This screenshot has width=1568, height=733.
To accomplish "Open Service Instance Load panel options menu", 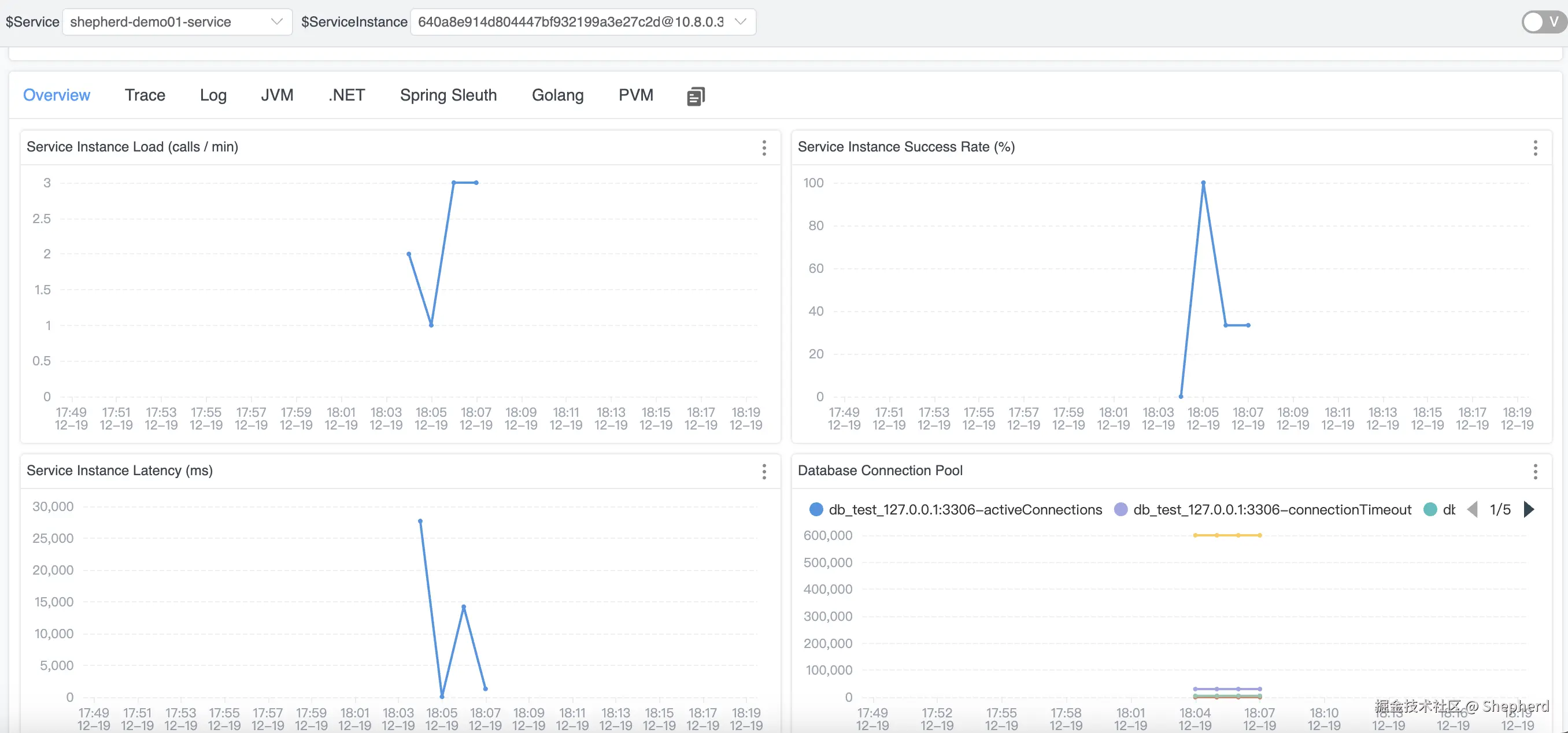I will click(764, 148).
